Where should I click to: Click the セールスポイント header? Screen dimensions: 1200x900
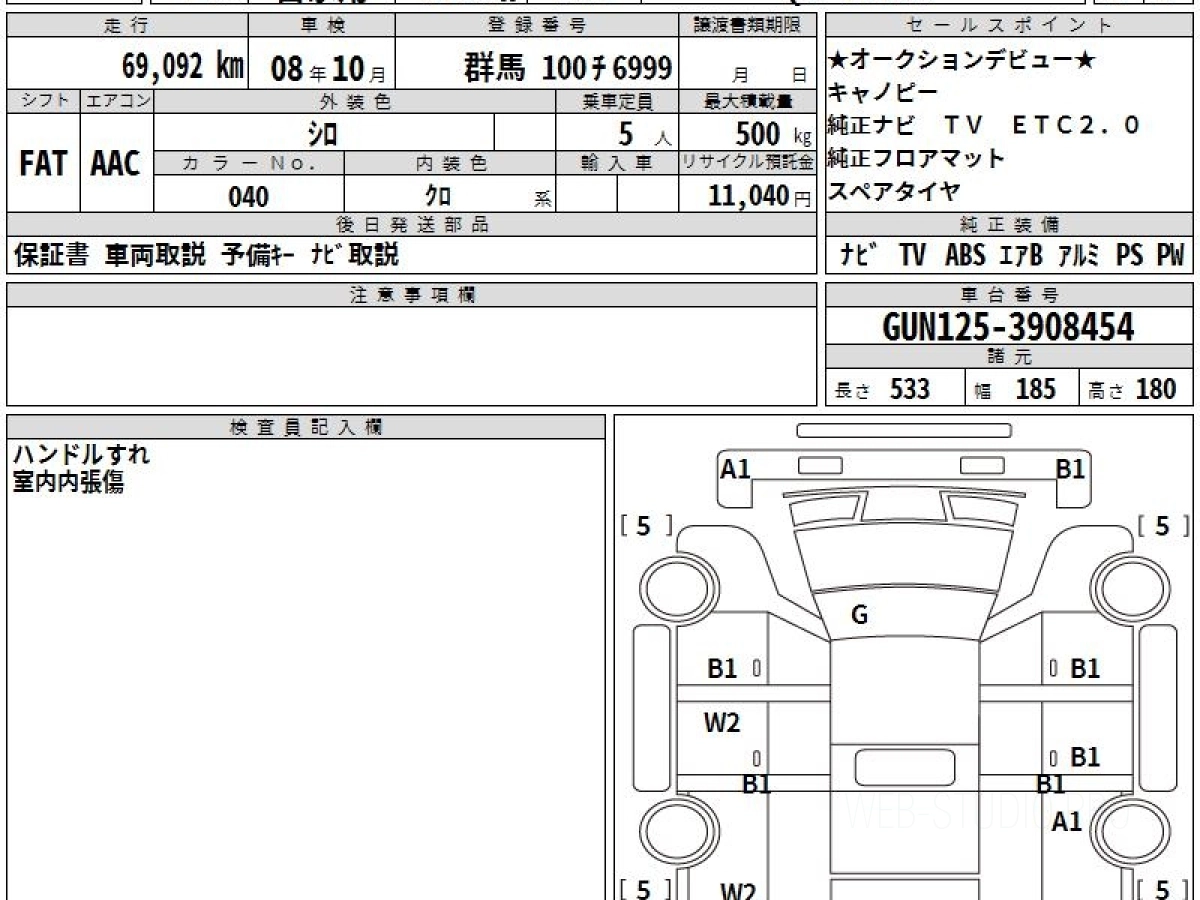[1009, 26]
